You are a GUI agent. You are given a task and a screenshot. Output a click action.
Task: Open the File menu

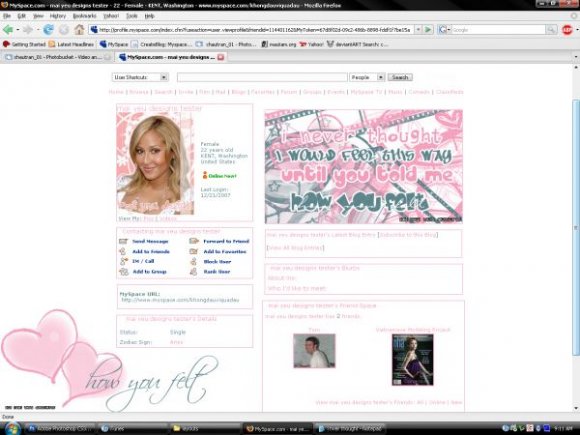[7, 16]
